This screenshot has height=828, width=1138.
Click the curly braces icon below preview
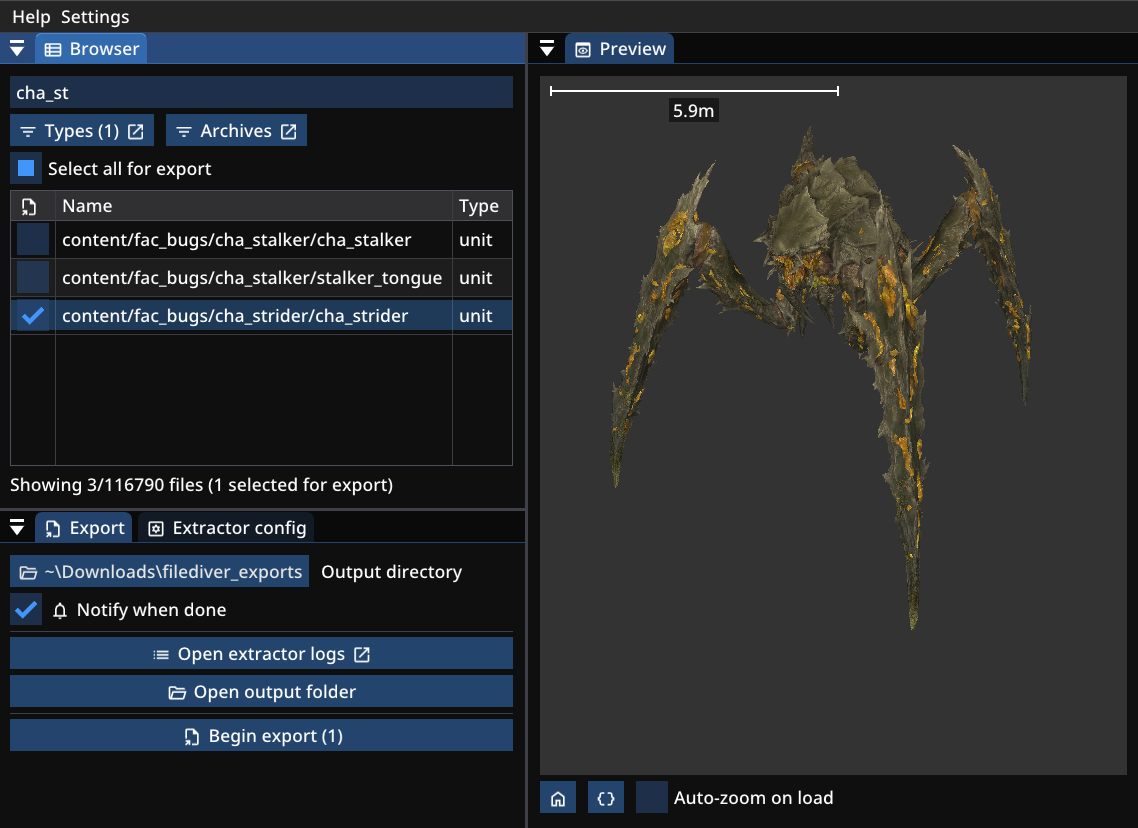(x=604, y=798)
